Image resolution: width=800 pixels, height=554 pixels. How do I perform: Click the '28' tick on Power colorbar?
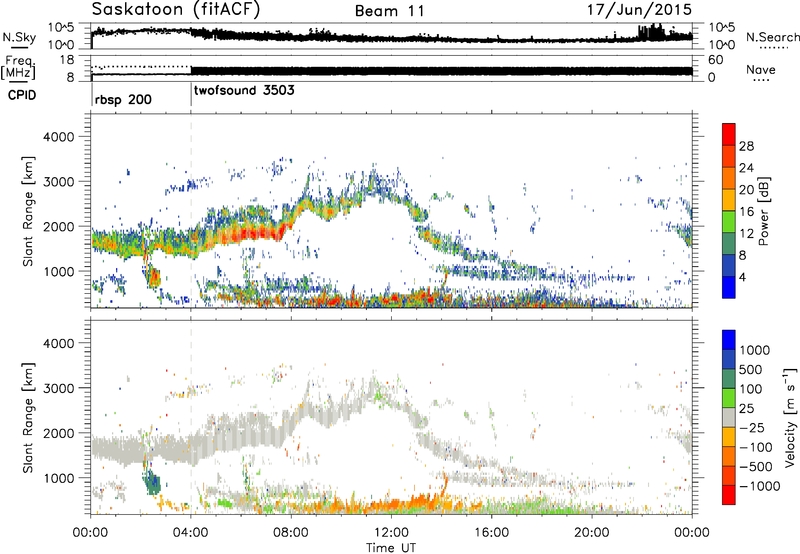[746, 146]
